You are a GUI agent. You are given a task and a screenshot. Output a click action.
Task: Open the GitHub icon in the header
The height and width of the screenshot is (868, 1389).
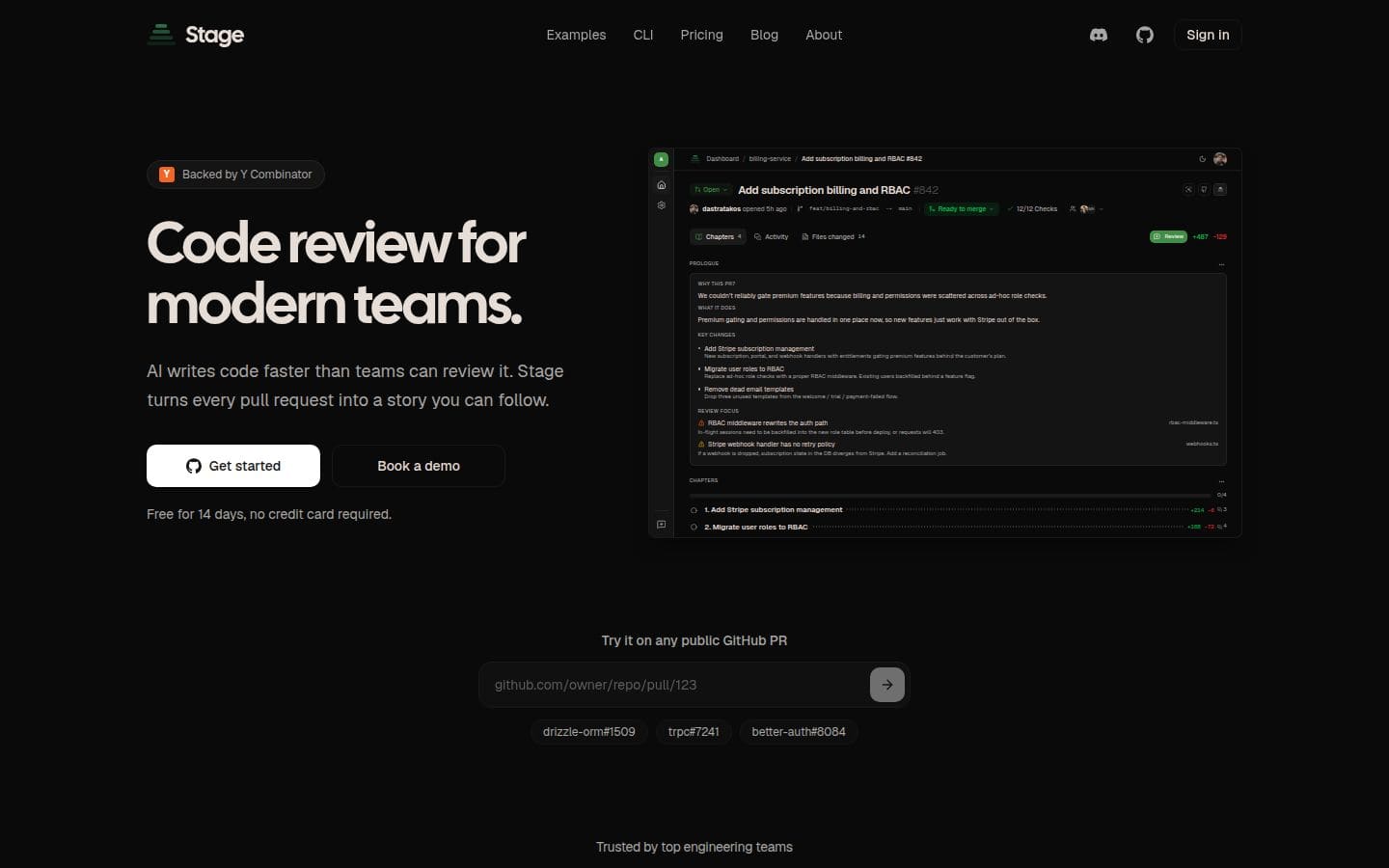point(1145,35)
